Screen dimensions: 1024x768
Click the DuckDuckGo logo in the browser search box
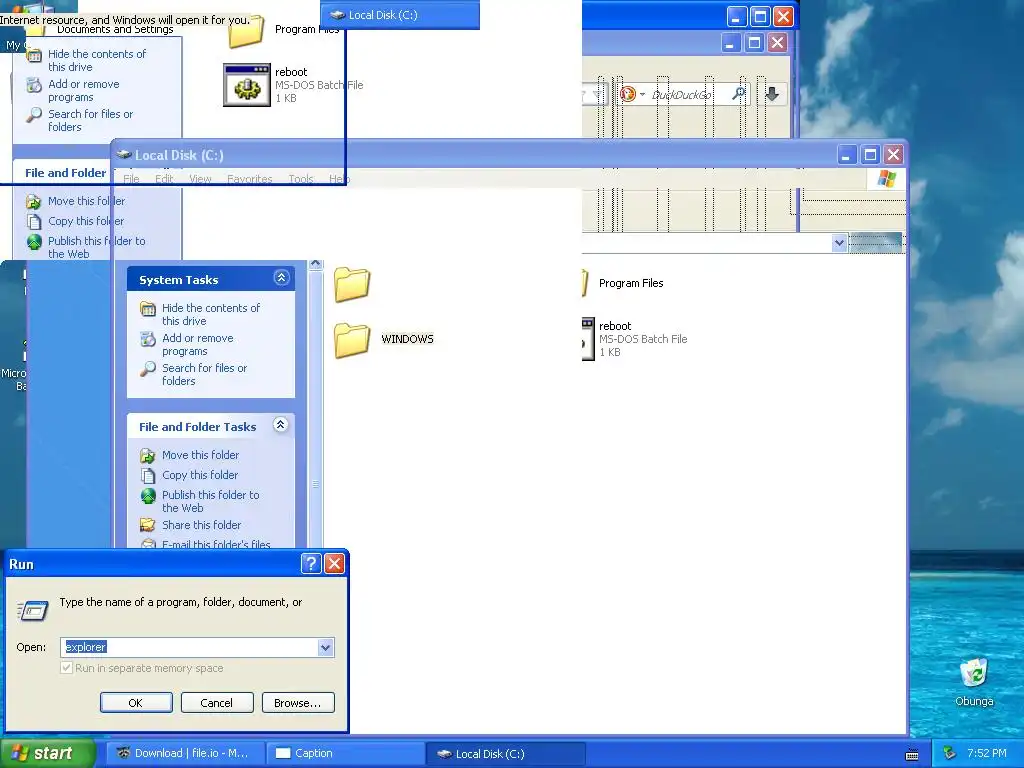point(628,94)
